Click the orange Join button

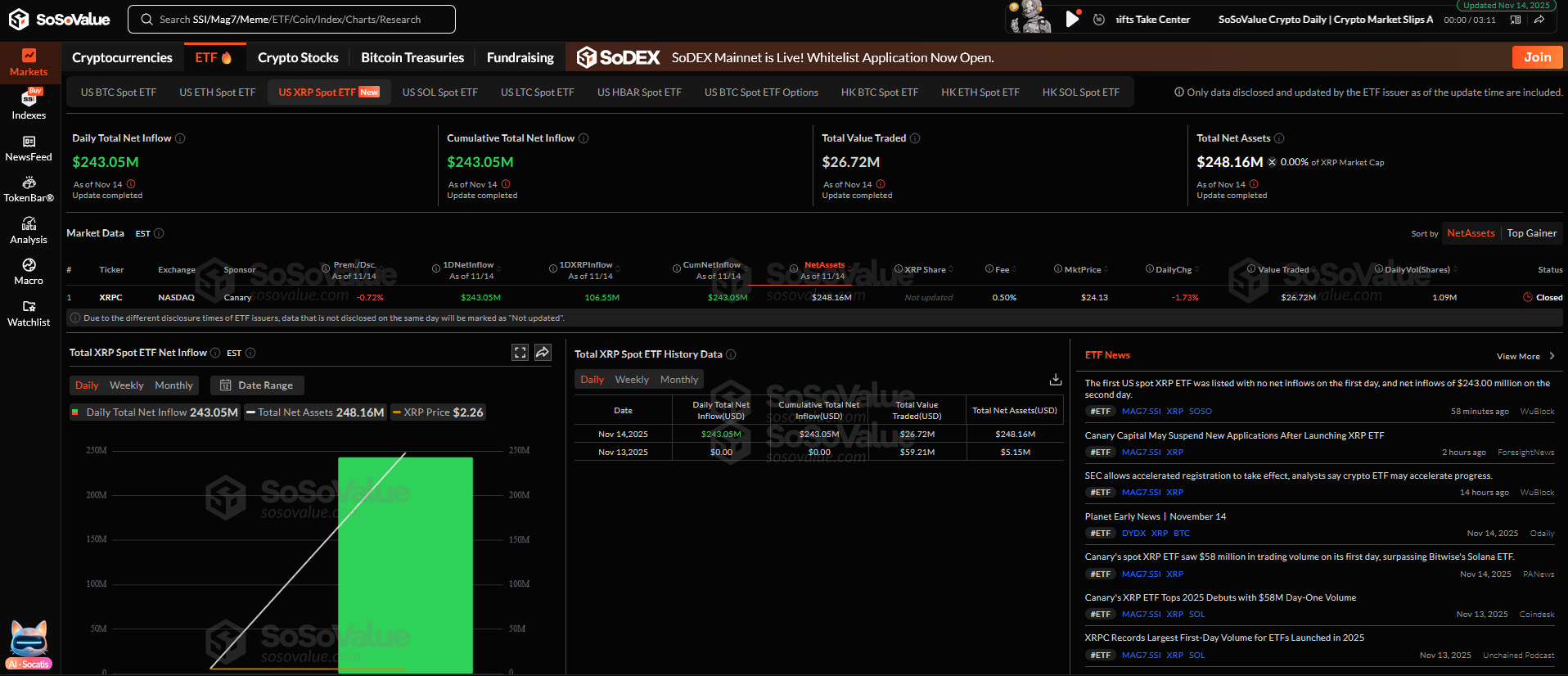click(1537, 57)
